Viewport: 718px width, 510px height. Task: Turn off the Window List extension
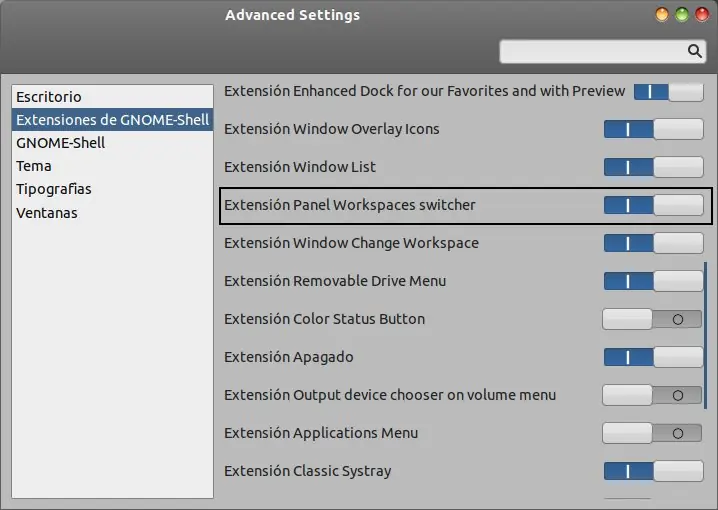pyautogui.click(x=653, y=167)
